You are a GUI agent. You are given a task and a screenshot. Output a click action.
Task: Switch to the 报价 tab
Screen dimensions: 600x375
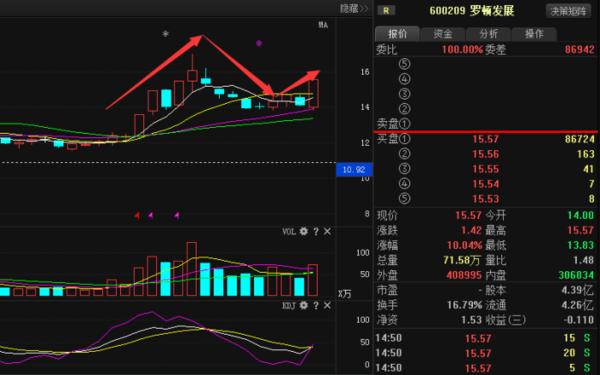pos(397,34)
